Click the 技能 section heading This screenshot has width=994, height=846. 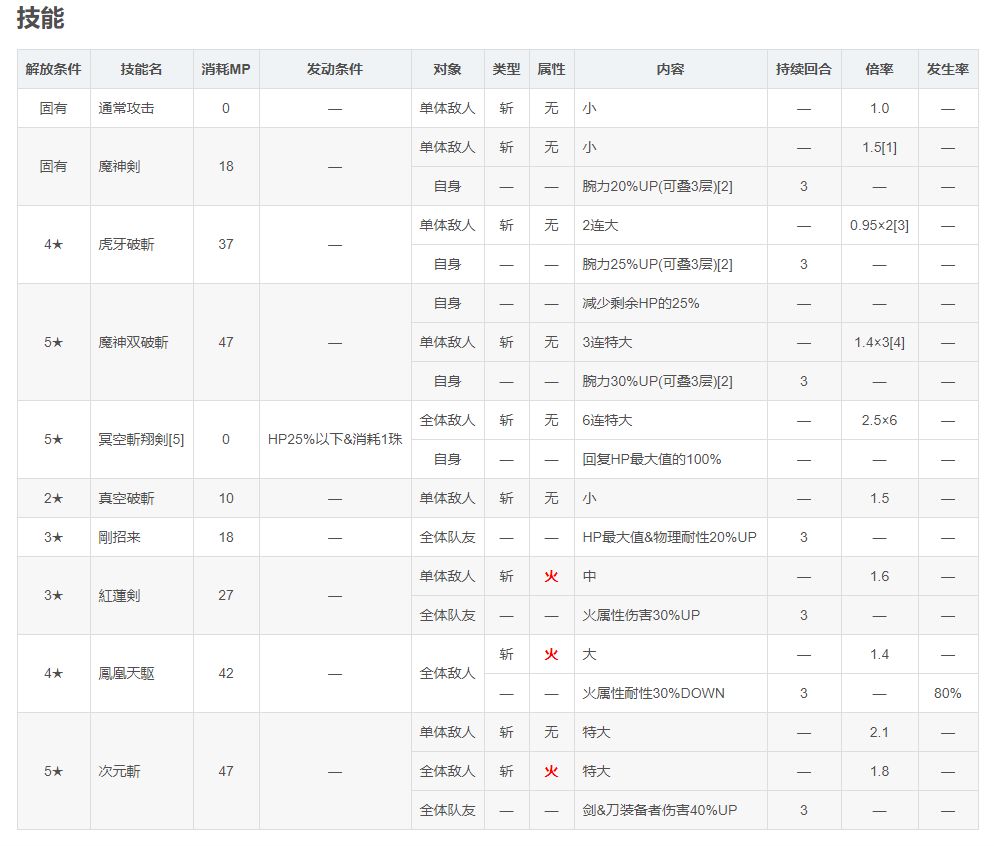coord(40,18)
